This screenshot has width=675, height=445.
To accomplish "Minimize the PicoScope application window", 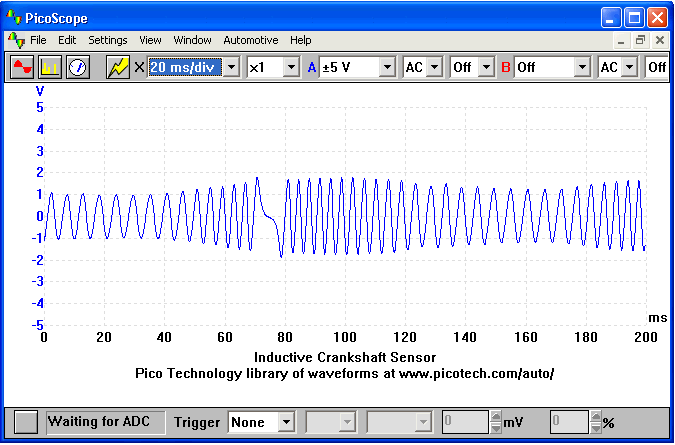I will pyautogui.click(x=611, y=18).
